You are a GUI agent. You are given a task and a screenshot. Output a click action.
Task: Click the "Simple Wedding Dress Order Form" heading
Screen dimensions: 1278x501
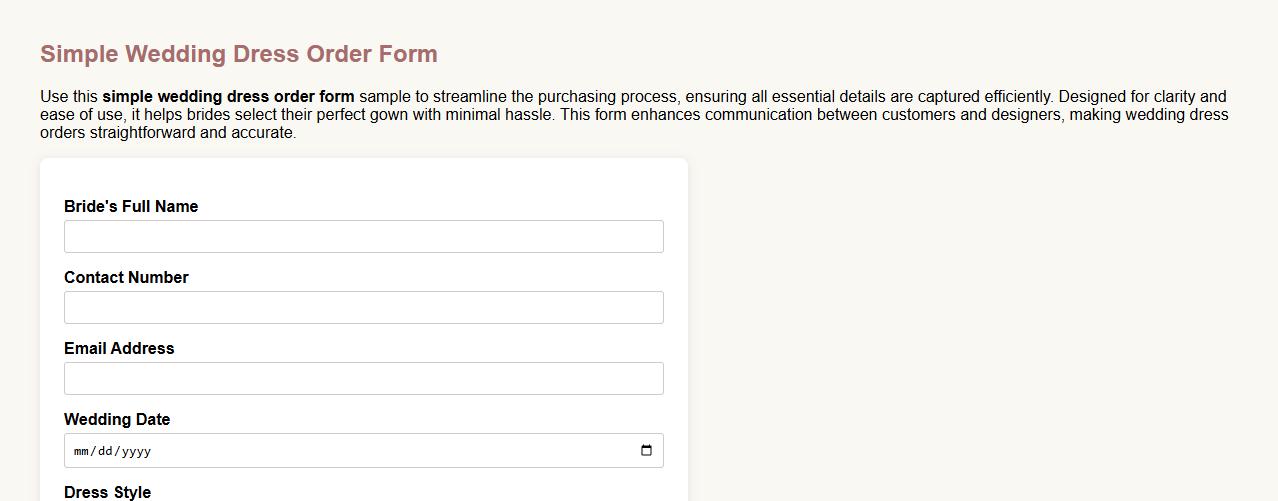pos(239,54)
